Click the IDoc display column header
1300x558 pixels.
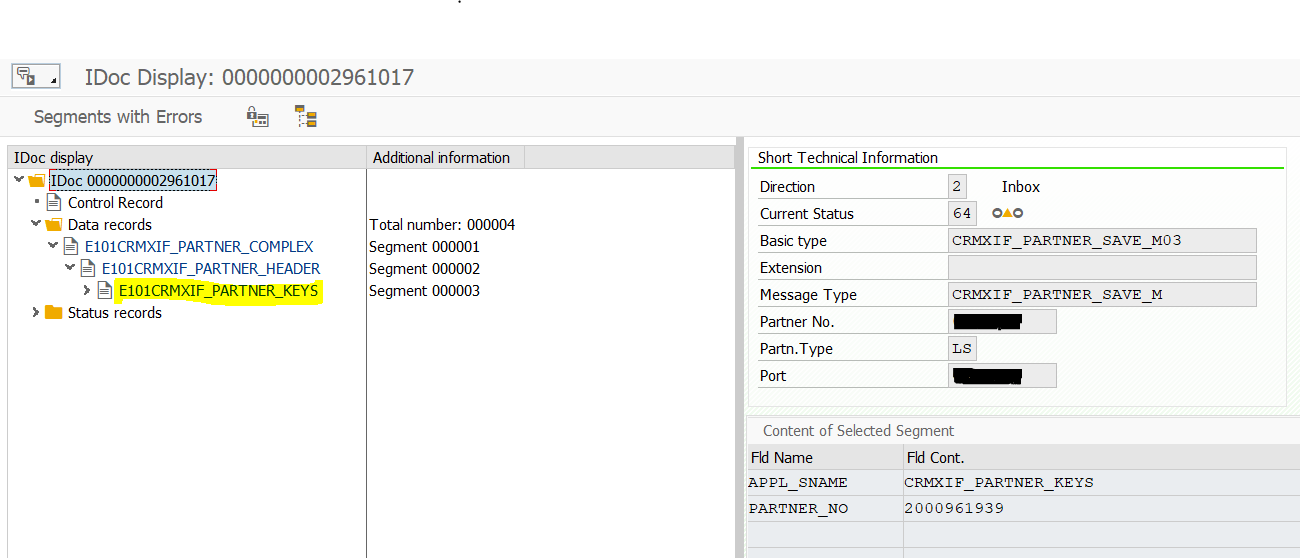[54, 158]
